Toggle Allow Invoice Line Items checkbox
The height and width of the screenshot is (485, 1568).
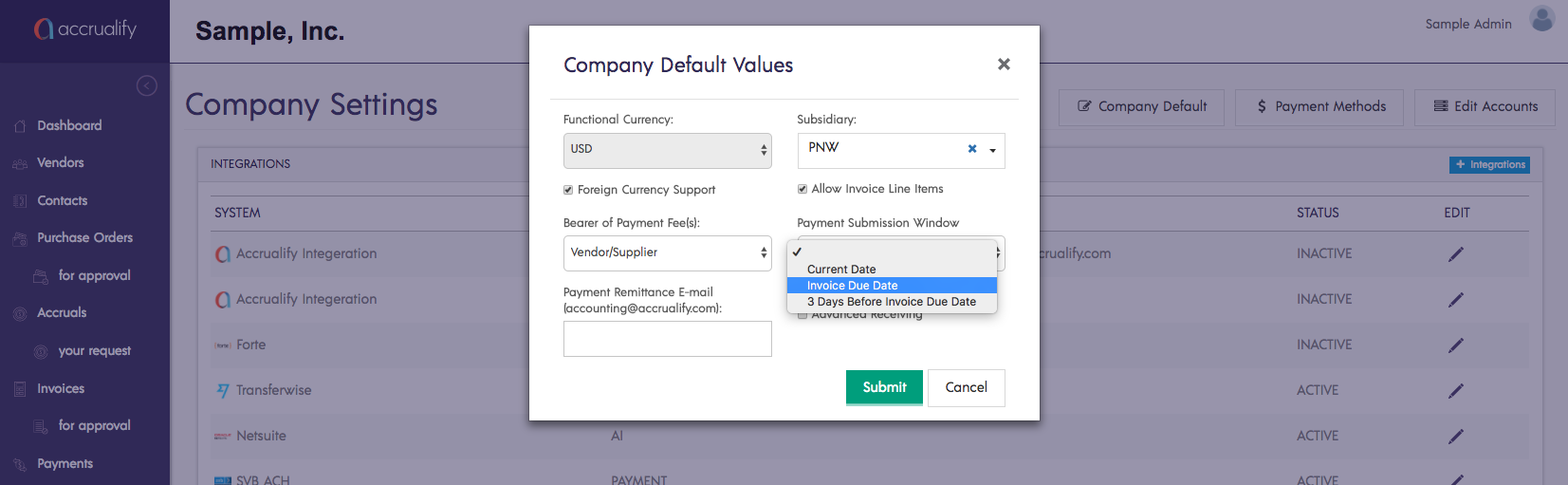pyautogui.click(x=802, y=189)
